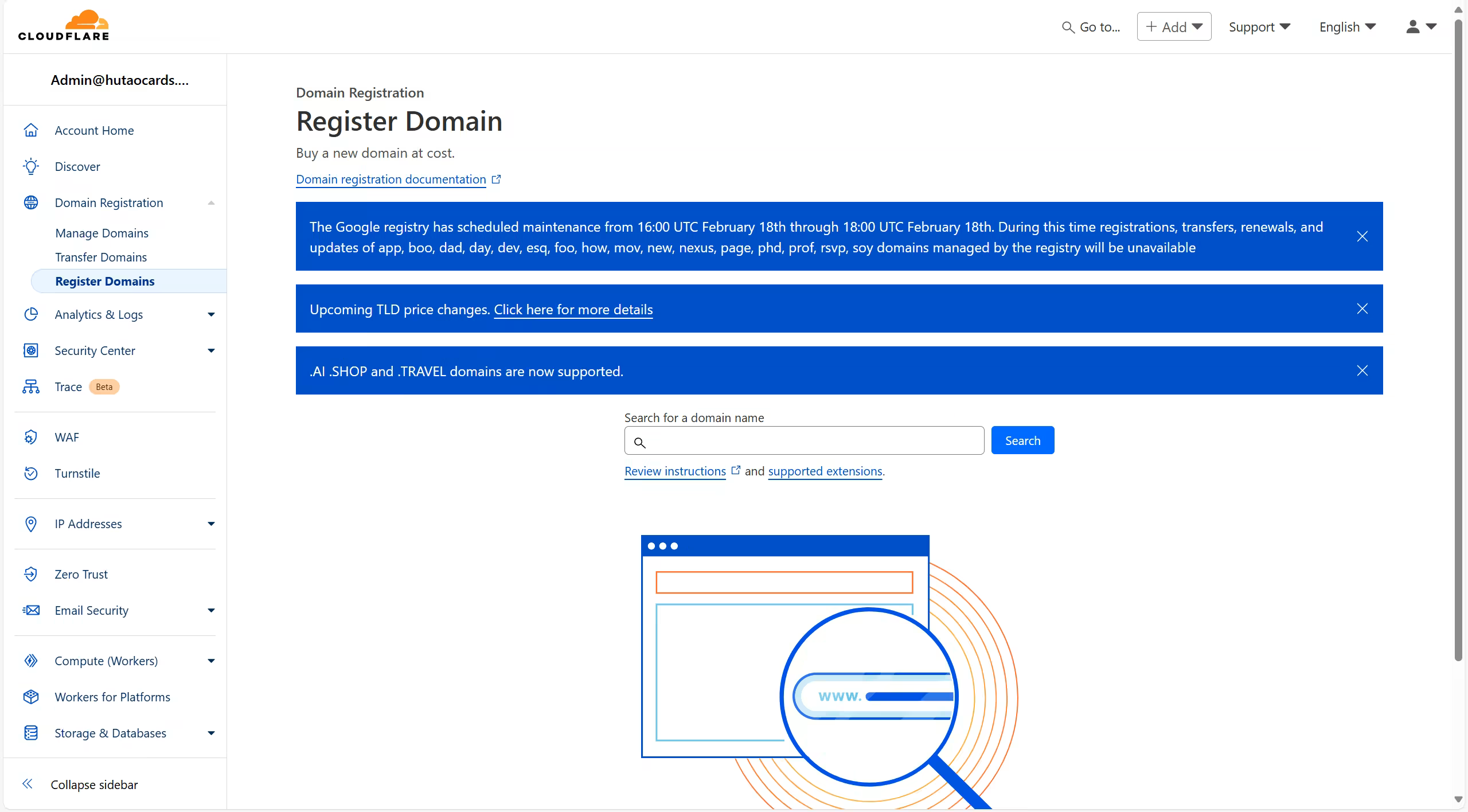Click the Discover lightbulb icon
The image size is (1468, 812).
pos(31,166)
